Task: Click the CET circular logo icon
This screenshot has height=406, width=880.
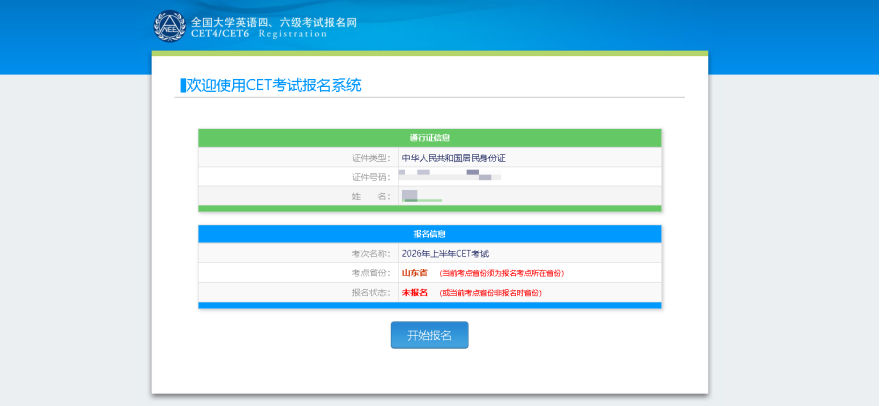Action: [169, 26]
